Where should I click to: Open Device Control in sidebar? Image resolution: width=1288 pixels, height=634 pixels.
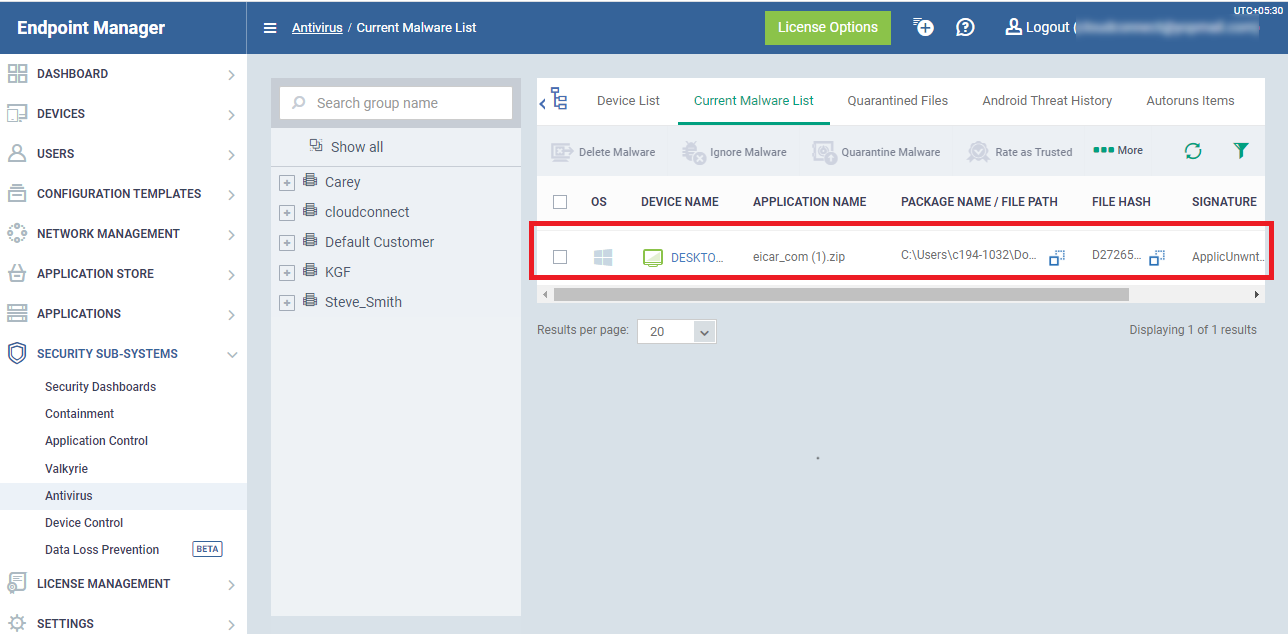click(x=84, y=523)
